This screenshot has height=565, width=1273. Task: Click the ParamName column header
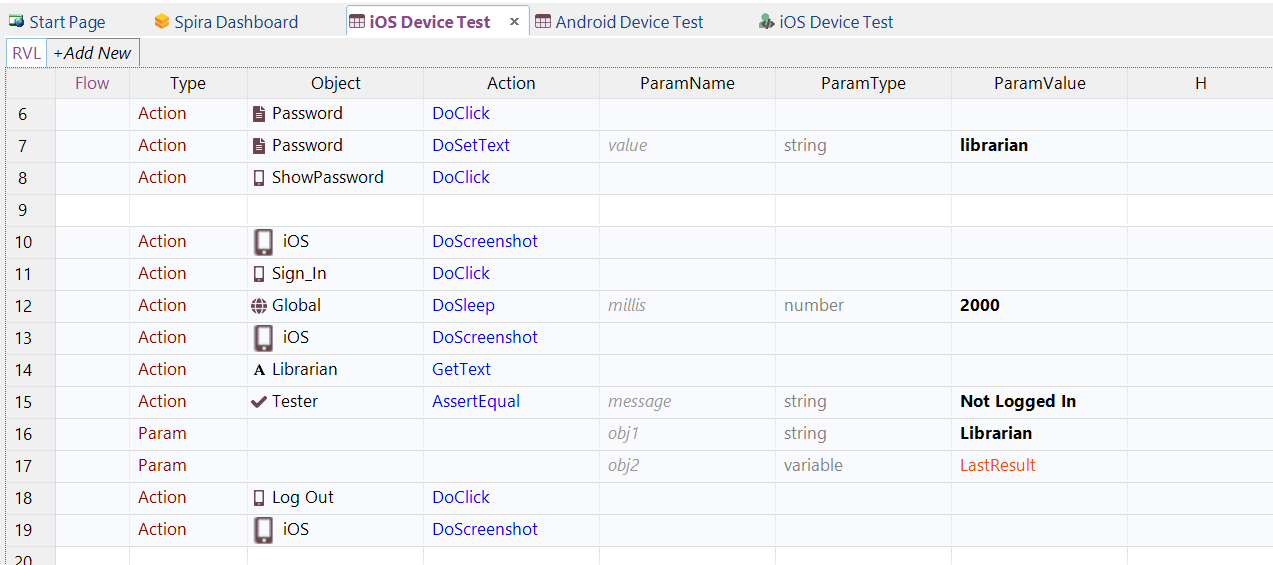point(688,83)
